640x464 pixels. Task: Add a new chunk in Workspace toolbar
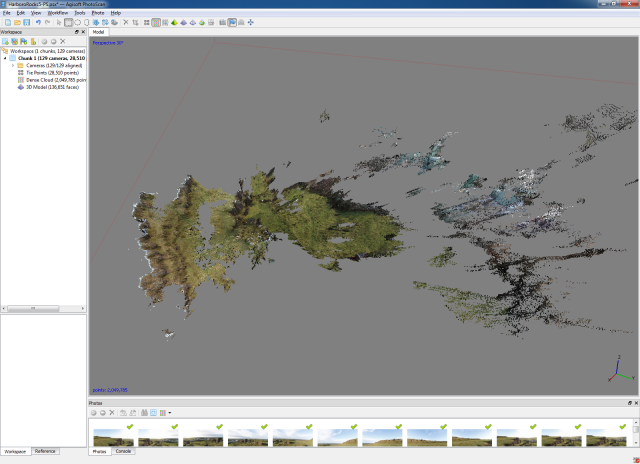click(x=5, y=41)
